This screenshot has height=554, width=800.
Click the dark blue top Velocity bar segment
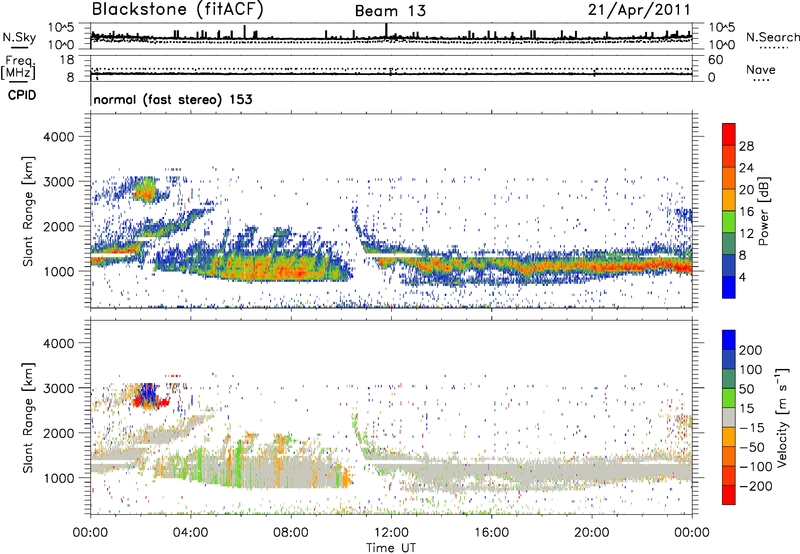pos(729,340)
